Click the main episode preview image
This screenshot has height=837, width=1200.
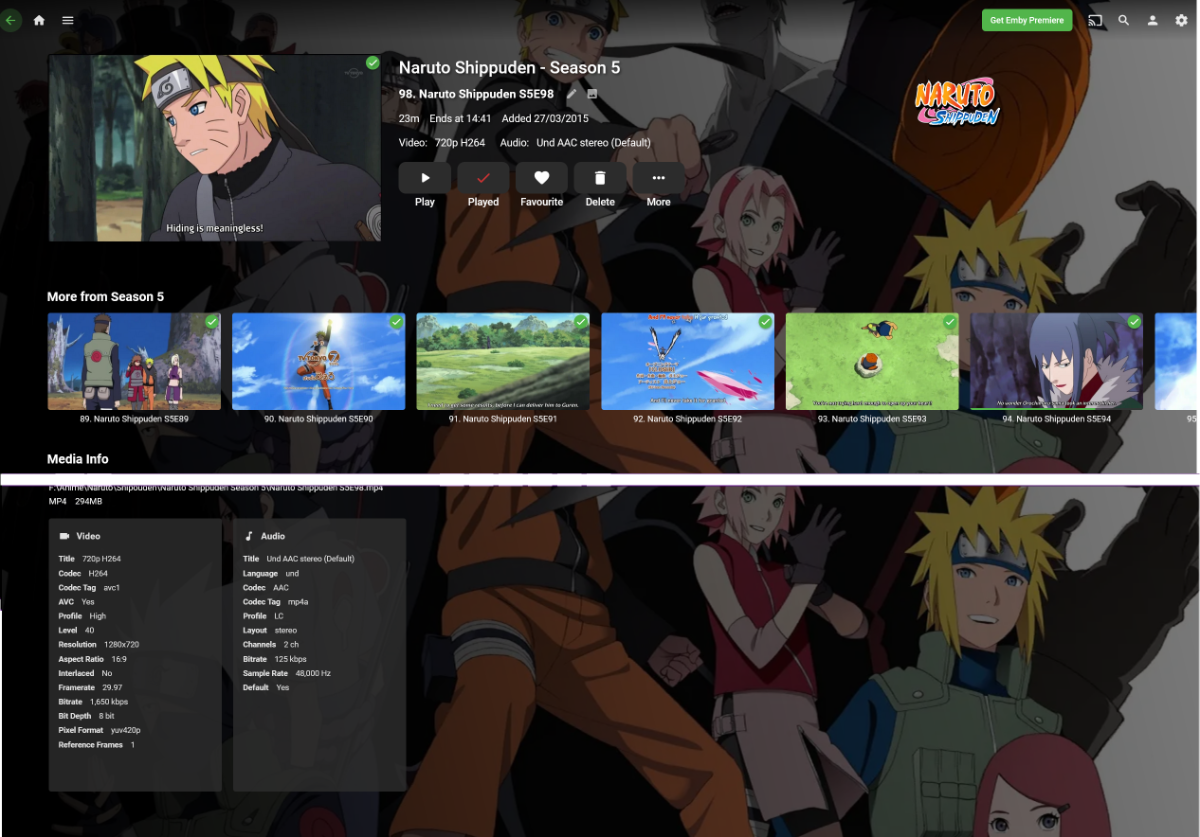[215, 148]
